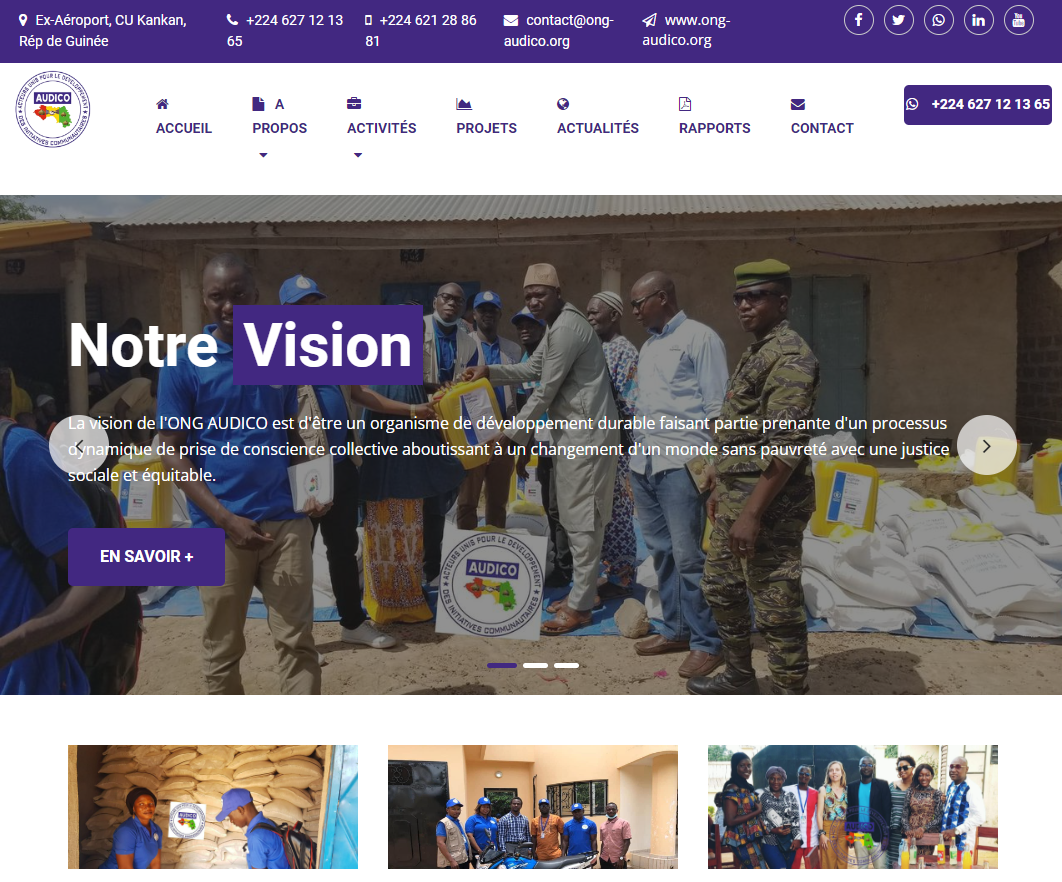The height and width of the screenshot is (882, 1062).
Task: Click the contact@ong-audico.org email link
Action: [x=569, y=30]
